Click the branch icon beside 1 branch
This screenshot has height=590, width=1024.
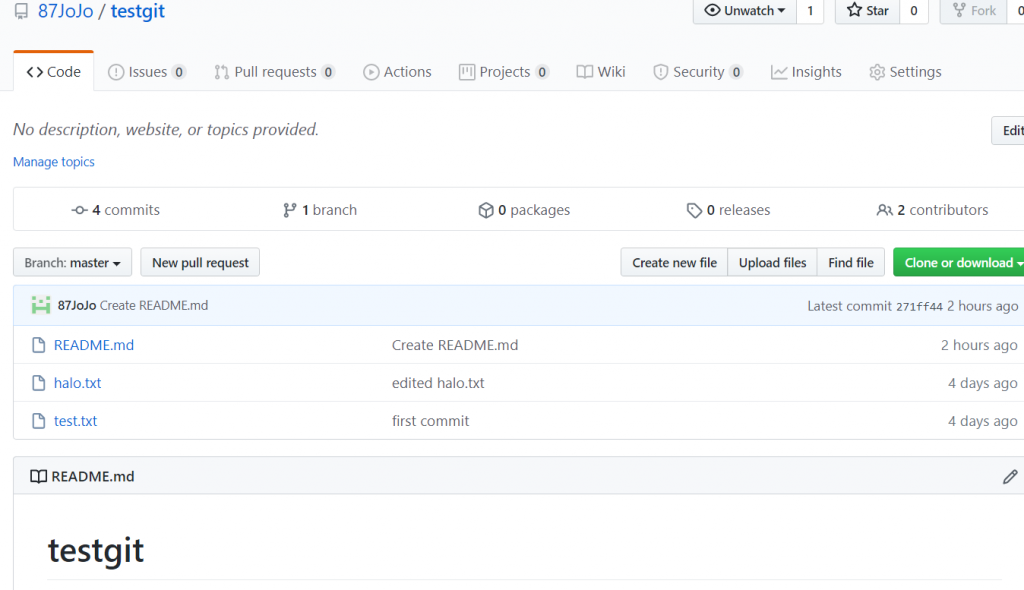coord(289,210)
